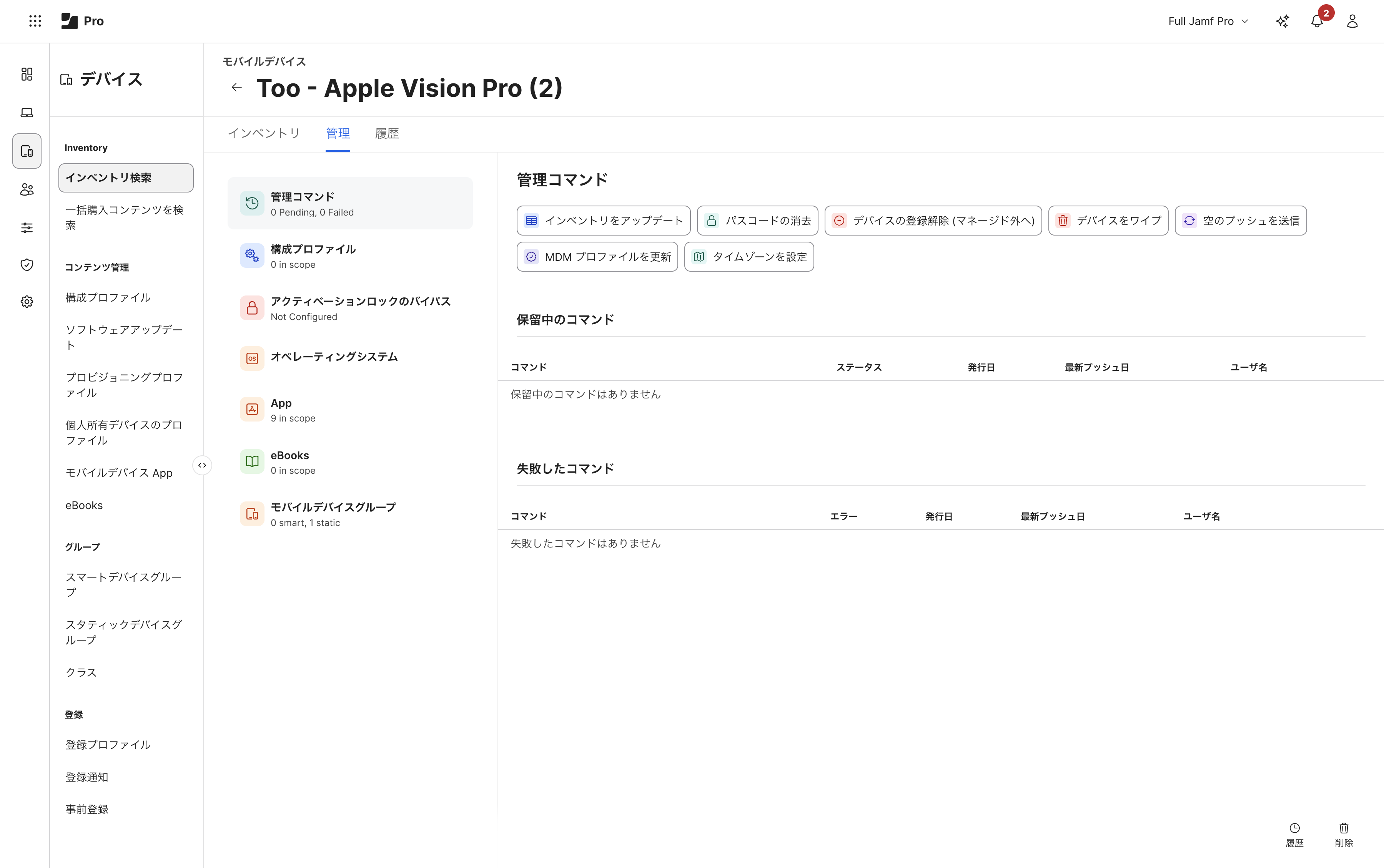The height and width of the screenshot is (868, 1384).
Task: Open eBooks section in management list
Action: (350, 462)
